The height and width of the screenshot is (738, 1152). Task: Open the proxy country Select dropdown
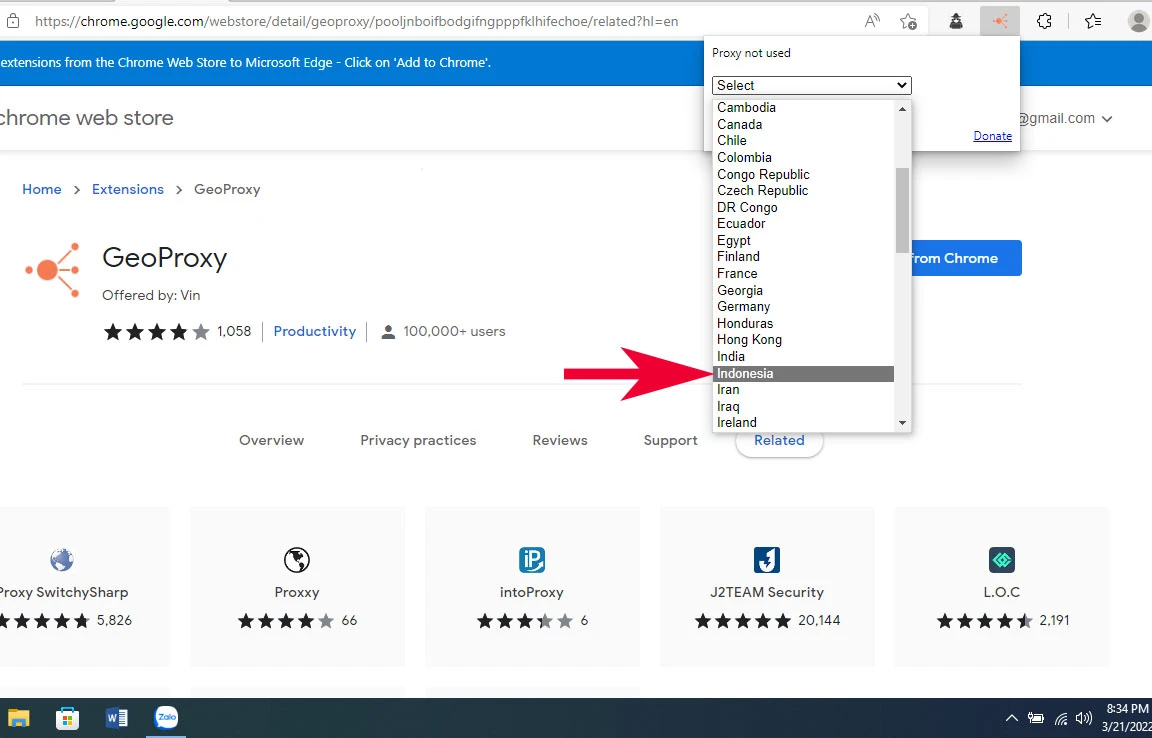[811, 86]
